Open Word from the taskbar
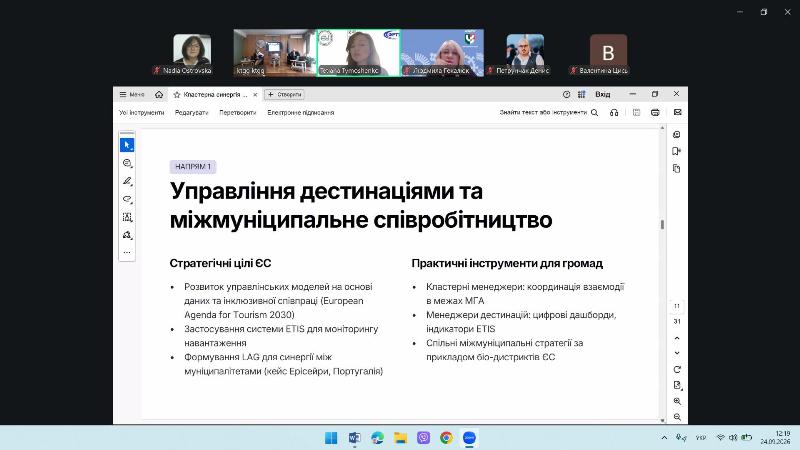Viewport: 800px width, 450px height. point(354,438)
